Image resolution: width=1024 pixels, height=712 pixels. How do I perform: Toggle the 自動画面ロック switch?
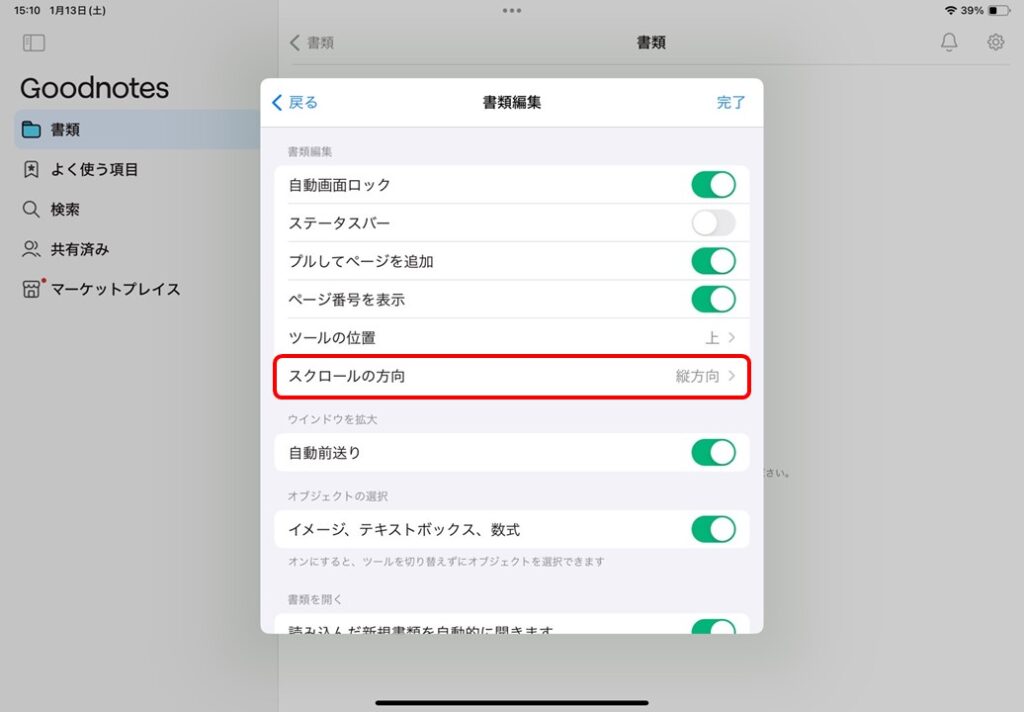(713, 185)
